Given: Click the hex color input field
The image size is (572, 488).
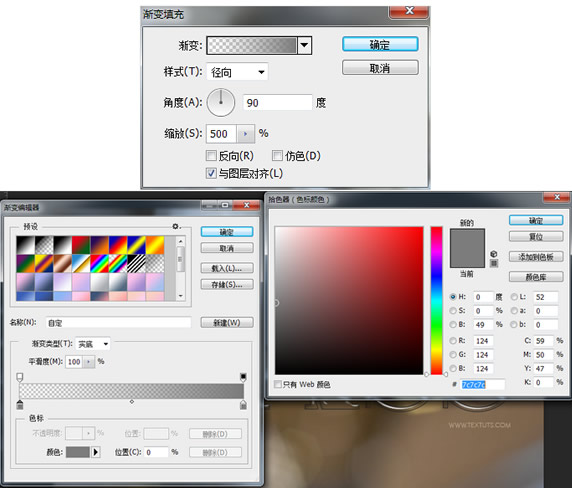Looking at the screenshot, I should coord(483,384).
